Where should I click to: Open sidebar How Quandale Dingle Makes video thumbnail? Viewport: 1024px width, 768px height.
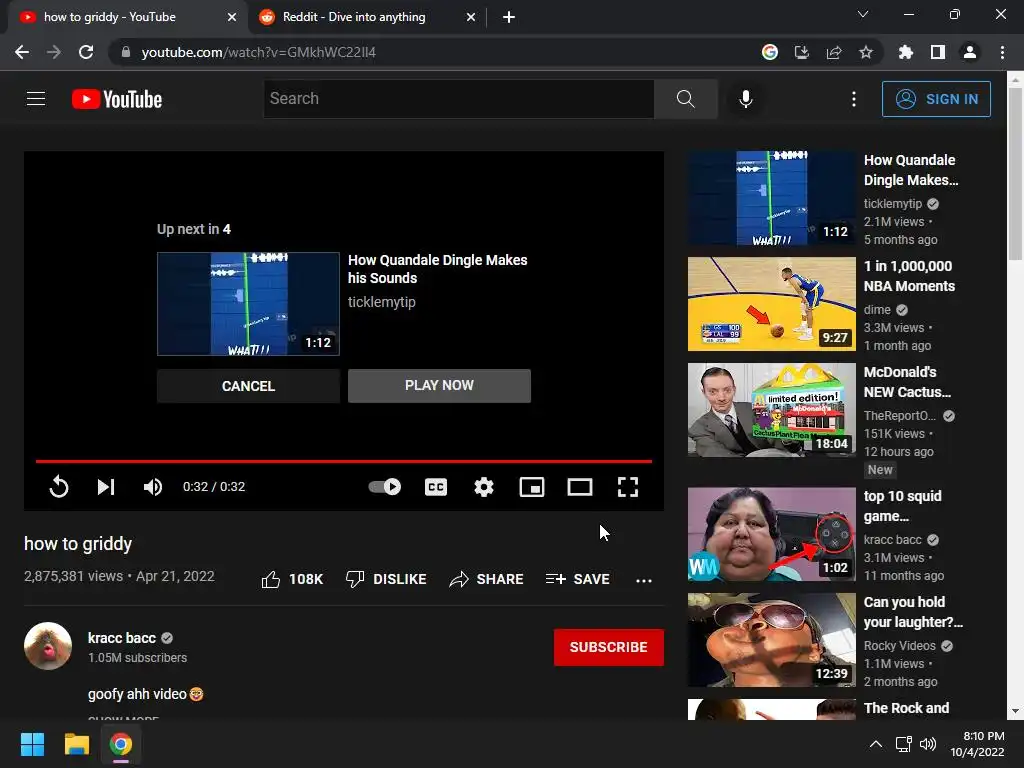tap(771, 199)
